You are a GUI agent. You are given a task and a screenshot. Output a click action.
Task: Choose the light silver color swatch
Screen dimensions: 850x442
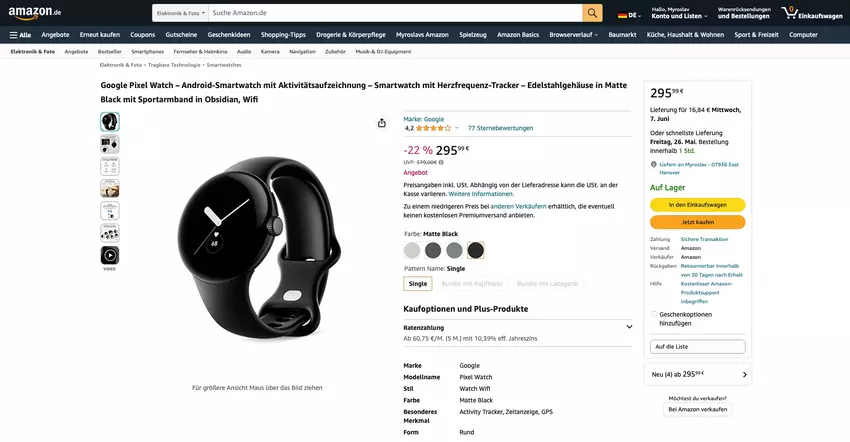[x=412, y=250]
